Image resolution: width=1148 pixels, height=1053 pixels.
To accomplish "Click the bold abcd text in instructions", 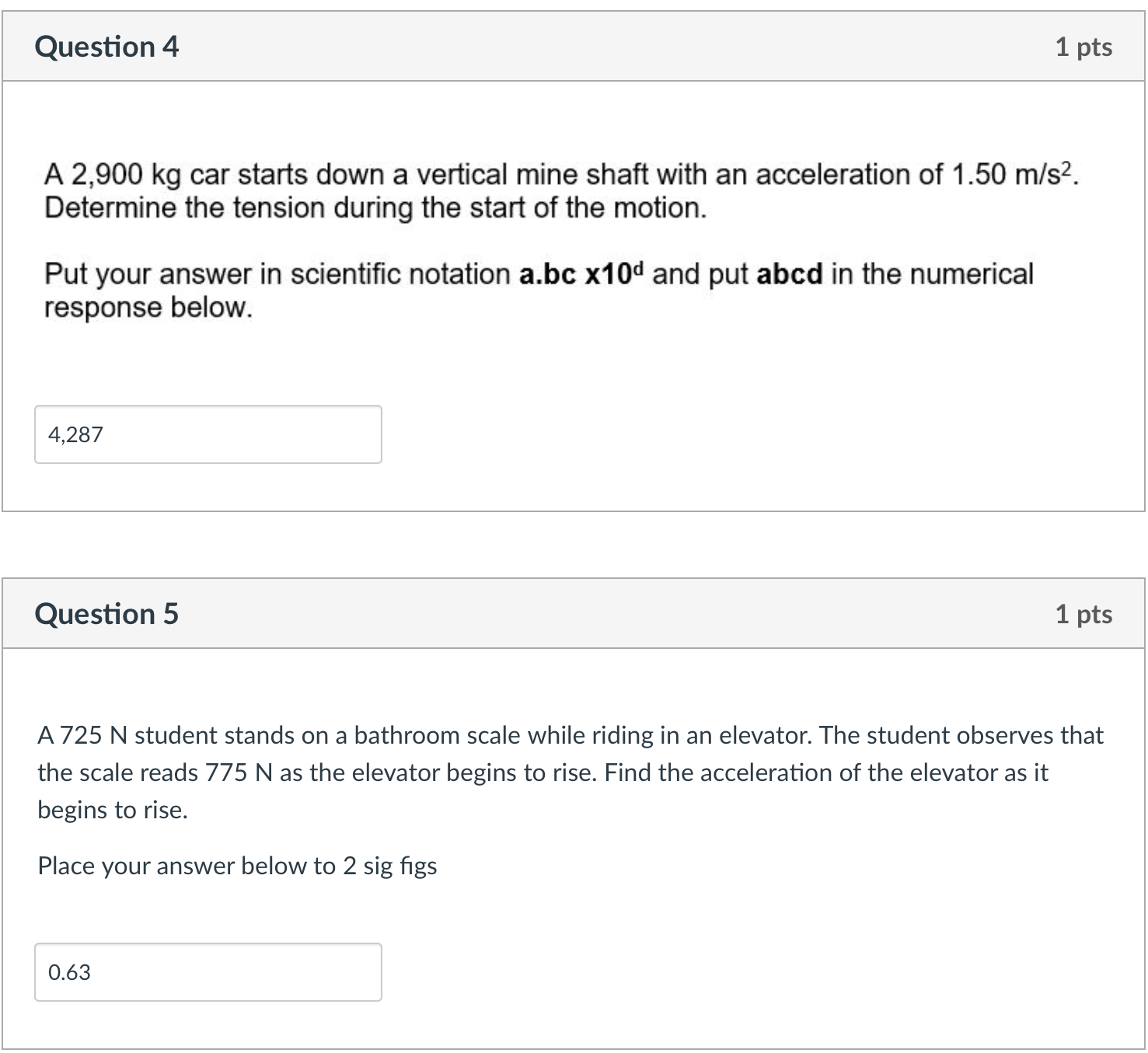I will (791, 274).
